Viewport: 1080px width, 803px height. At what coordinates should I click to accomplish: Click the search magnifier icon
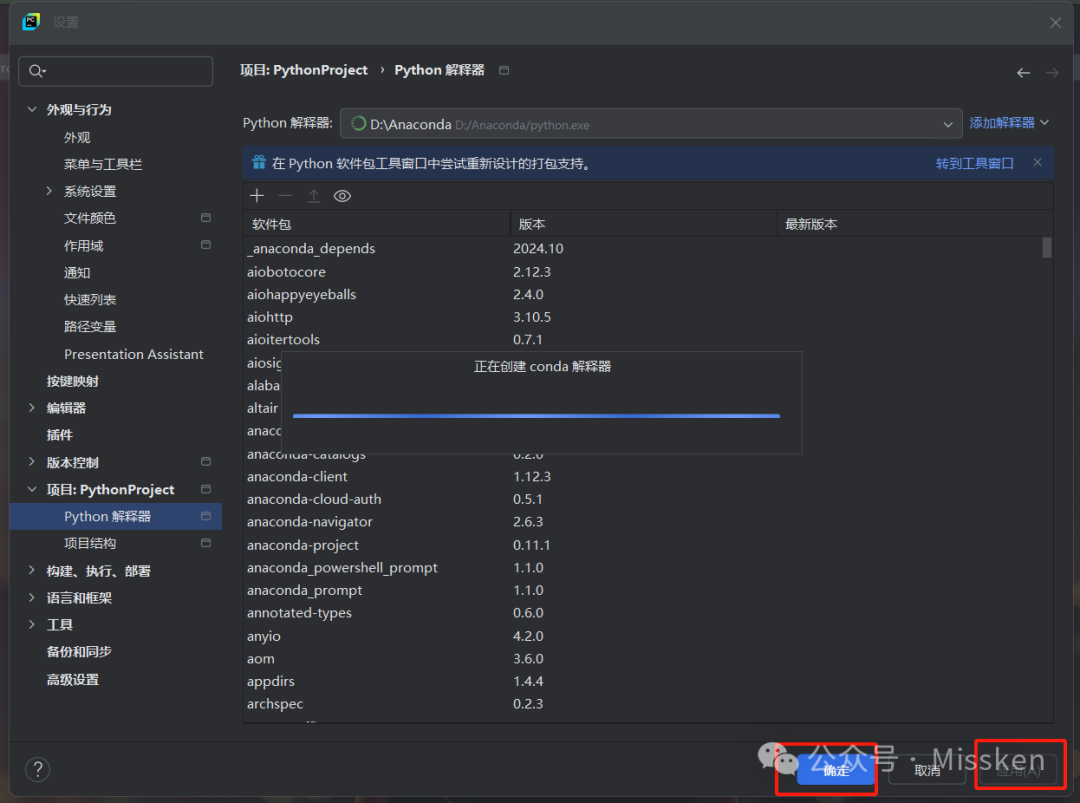pos(37,71)
